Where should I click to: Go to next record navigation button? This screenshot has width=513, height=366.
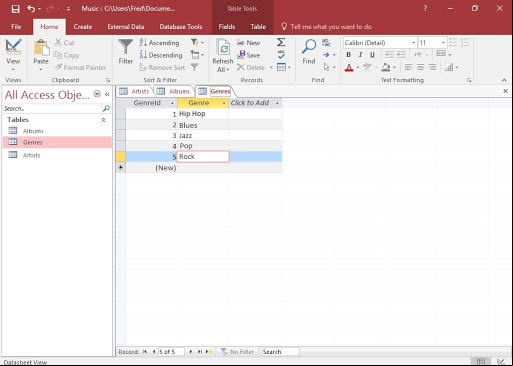(190, 352)
